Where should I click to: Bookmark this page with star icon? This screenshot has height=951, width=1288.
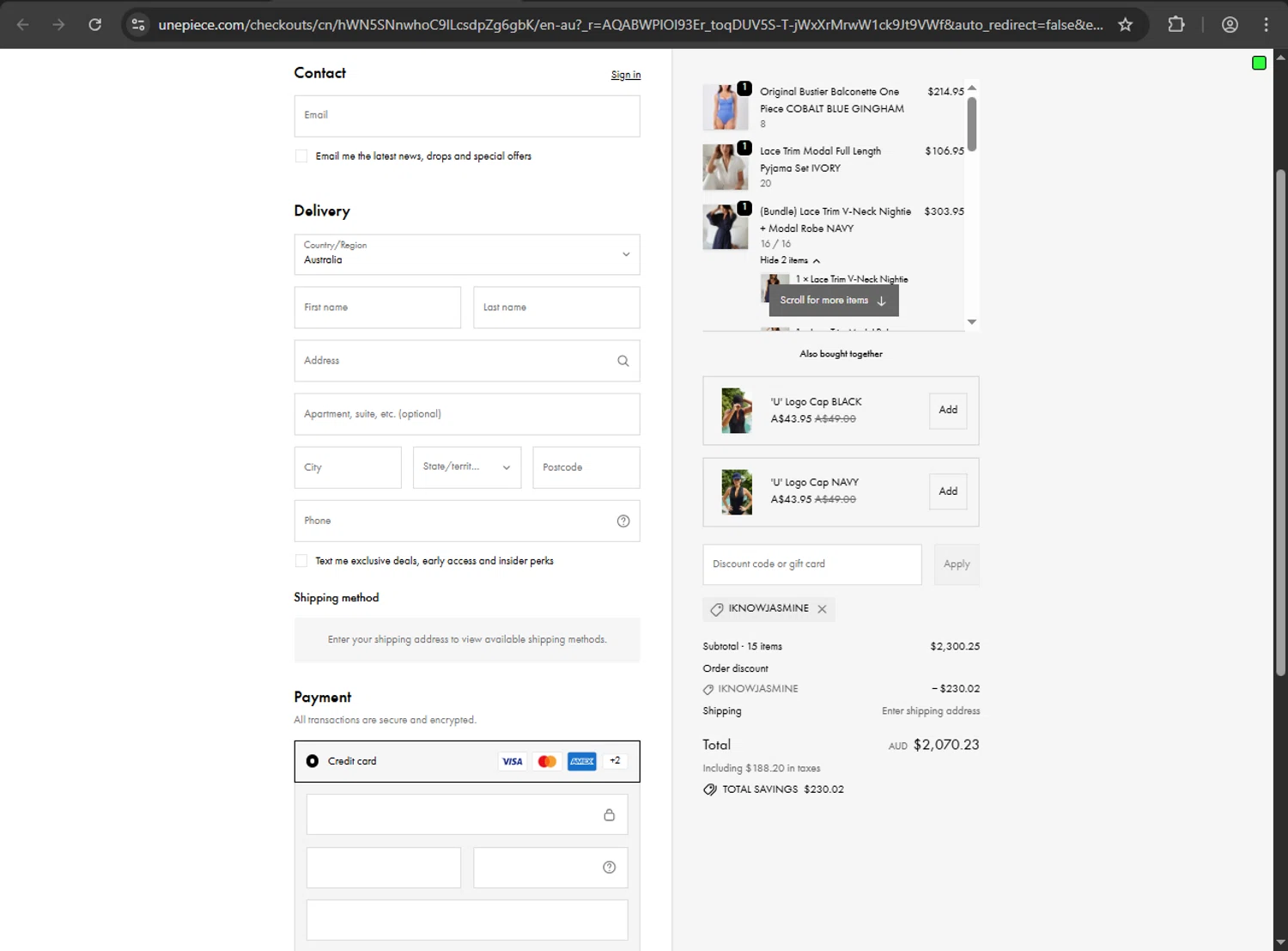[1125, 24]
